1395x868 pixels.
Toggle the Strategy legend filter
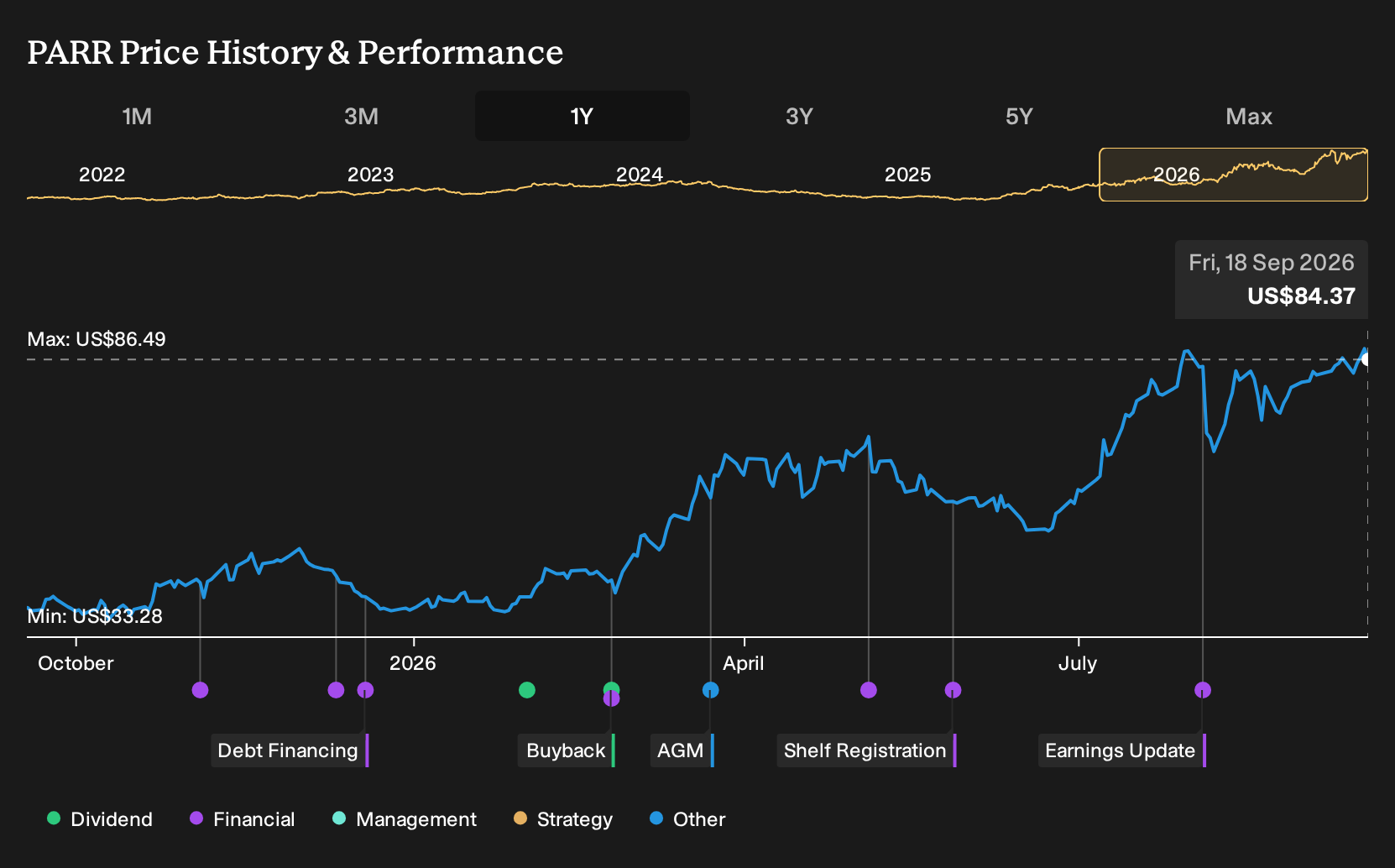coord(563,819)
